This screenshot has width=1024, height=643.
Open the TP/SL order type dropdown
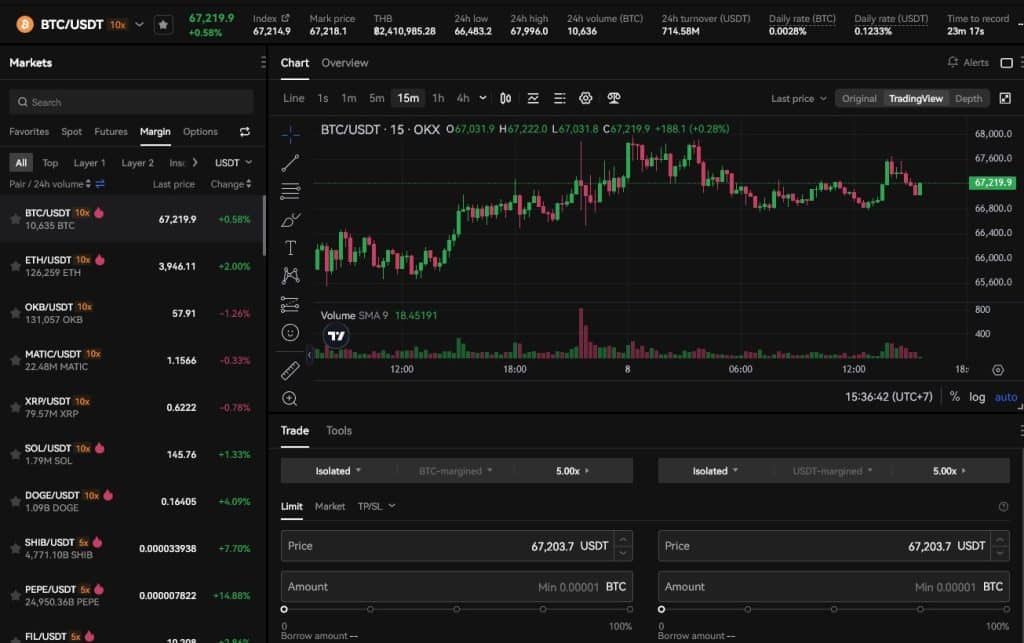tap(376, 506)
